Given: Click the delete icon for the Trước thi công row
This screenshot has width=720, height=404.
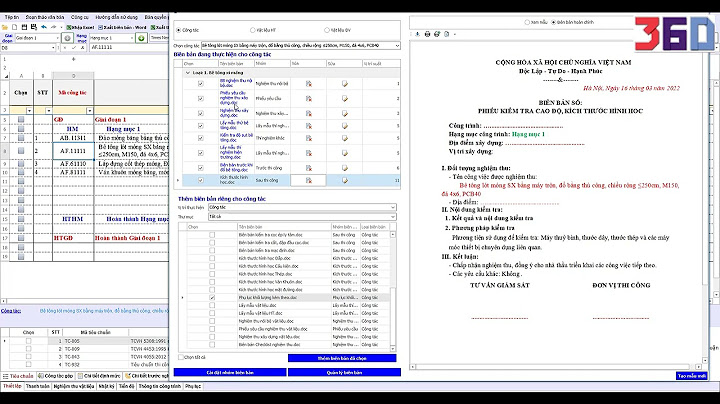Looking at the screenshot, I should (309, 168).
